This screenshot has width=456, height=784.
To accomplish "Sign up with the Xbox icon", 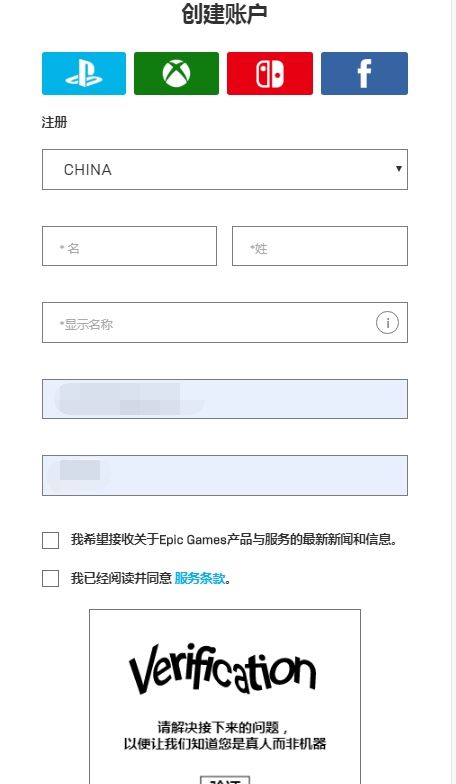I will coord(176,74).
